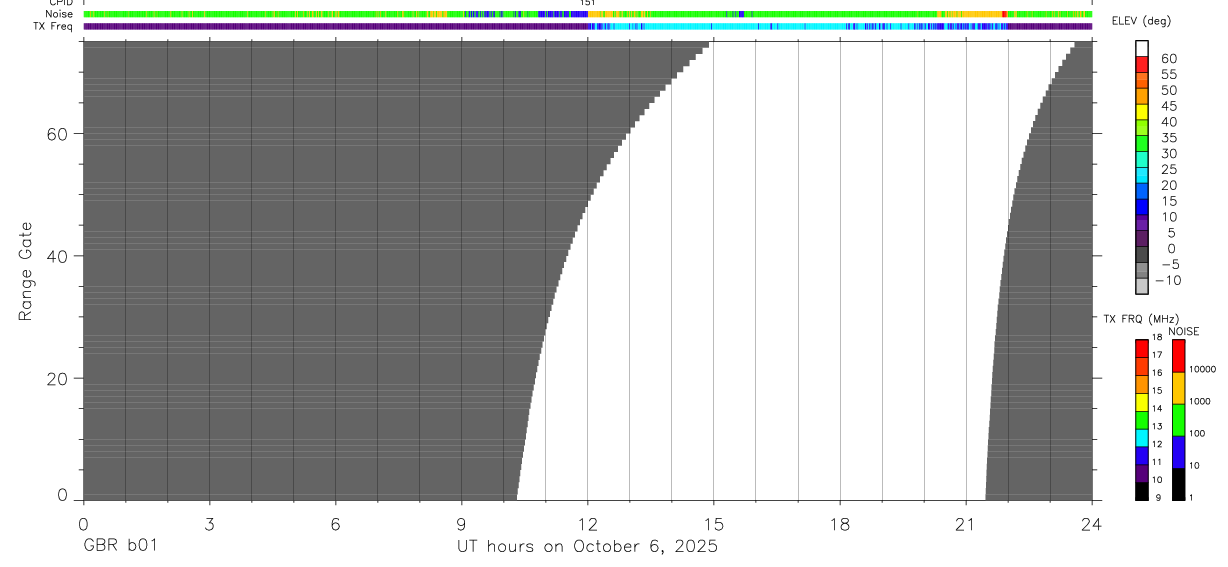Click the "40" label on the ELEV scale
1228x567 pixels.
pos(1168,122)
